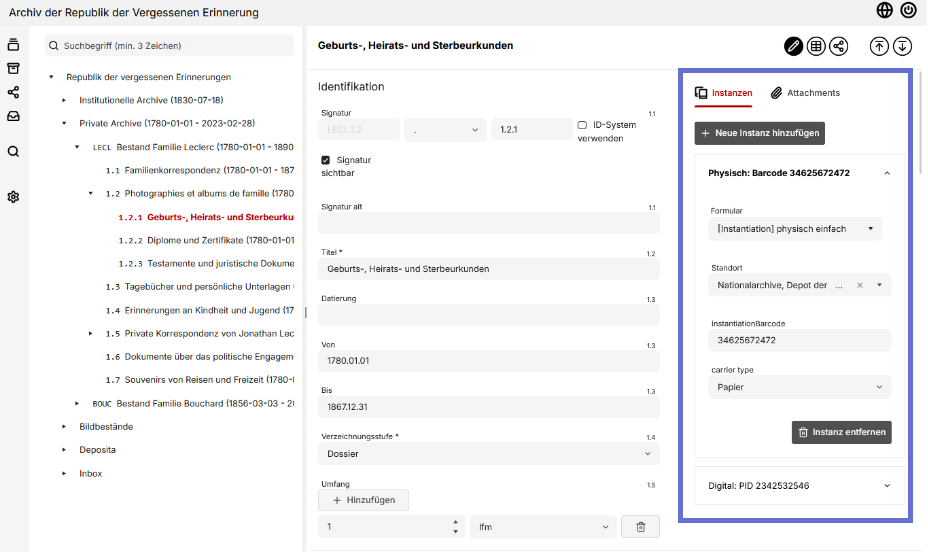Open the Signatur separator dropdown
Image resolution: width=928 pixels, height=552 pixels.
click(445, 130)
